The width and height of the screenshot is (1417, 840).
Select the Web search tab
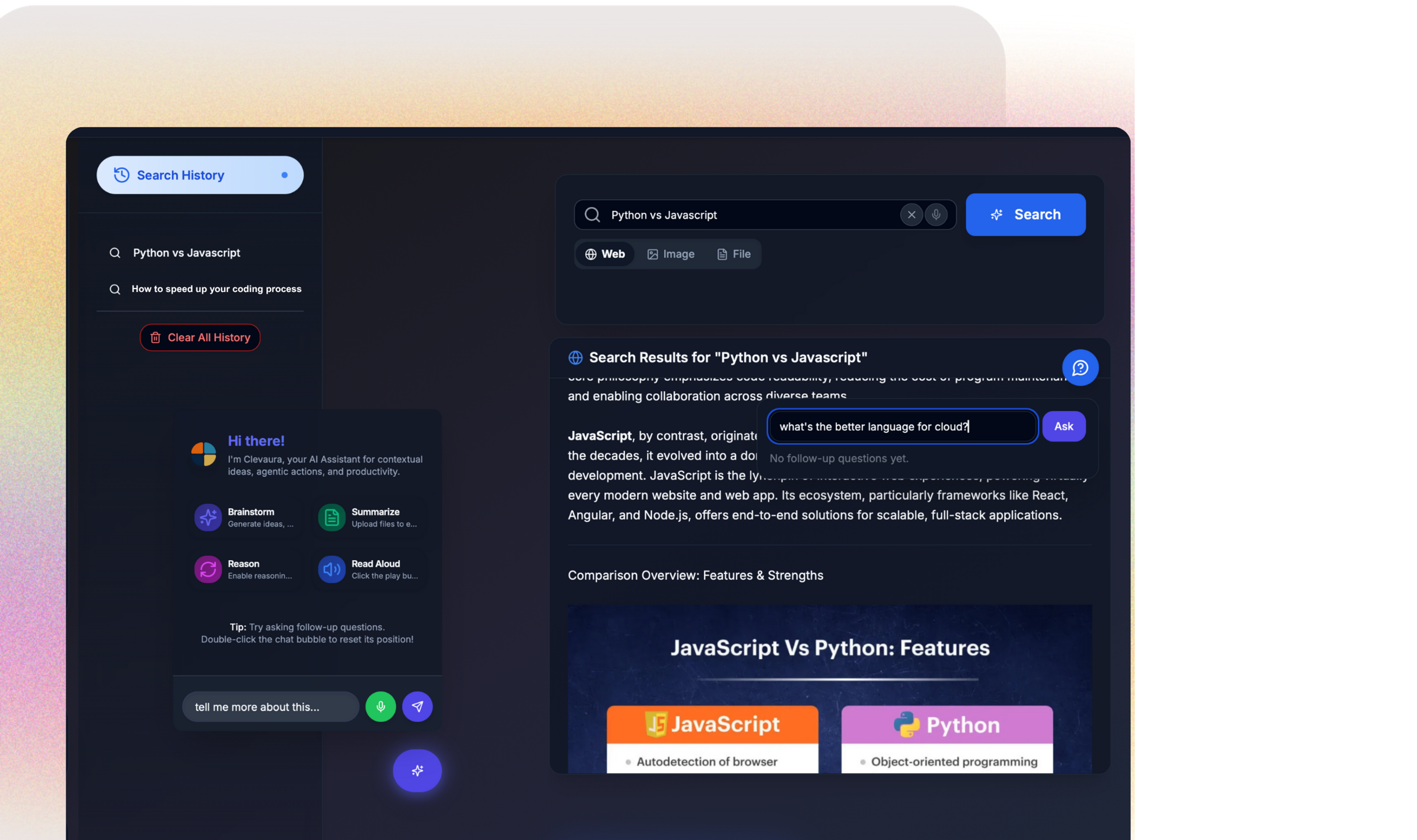click(x=604, y=254)
